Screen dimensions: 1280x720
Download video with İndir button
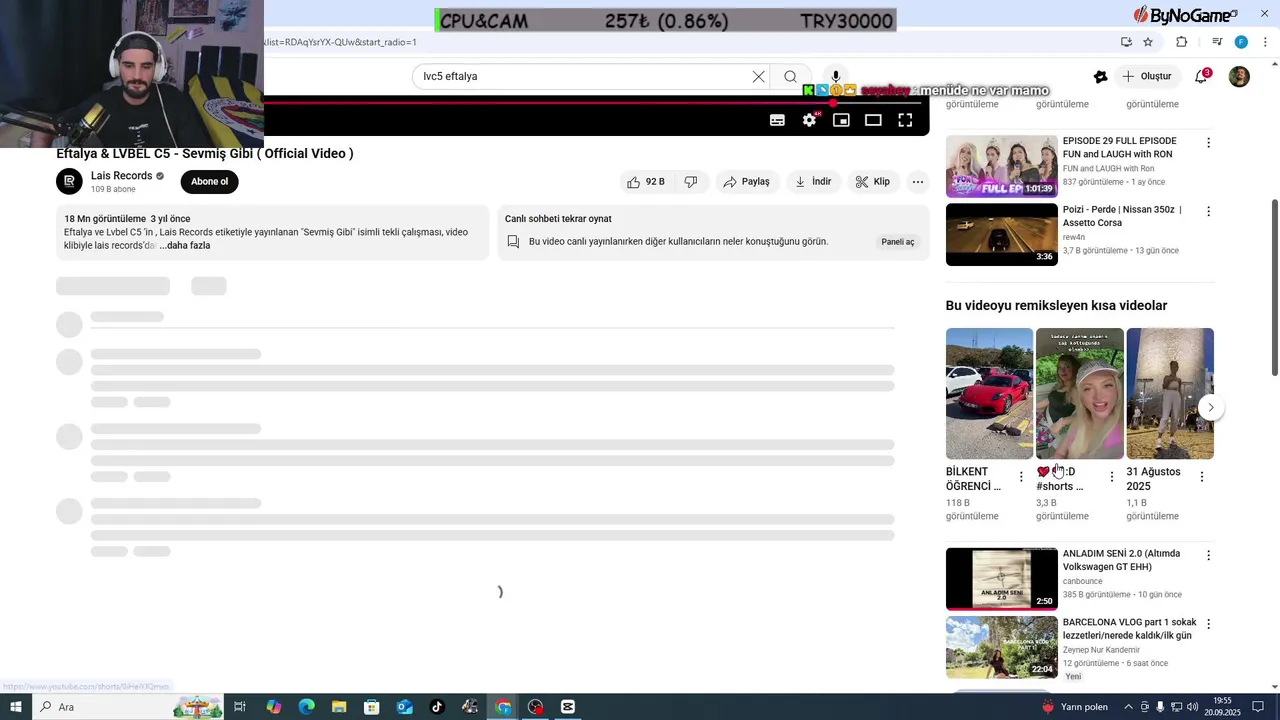pyautogui.click(x=813, y=182)
